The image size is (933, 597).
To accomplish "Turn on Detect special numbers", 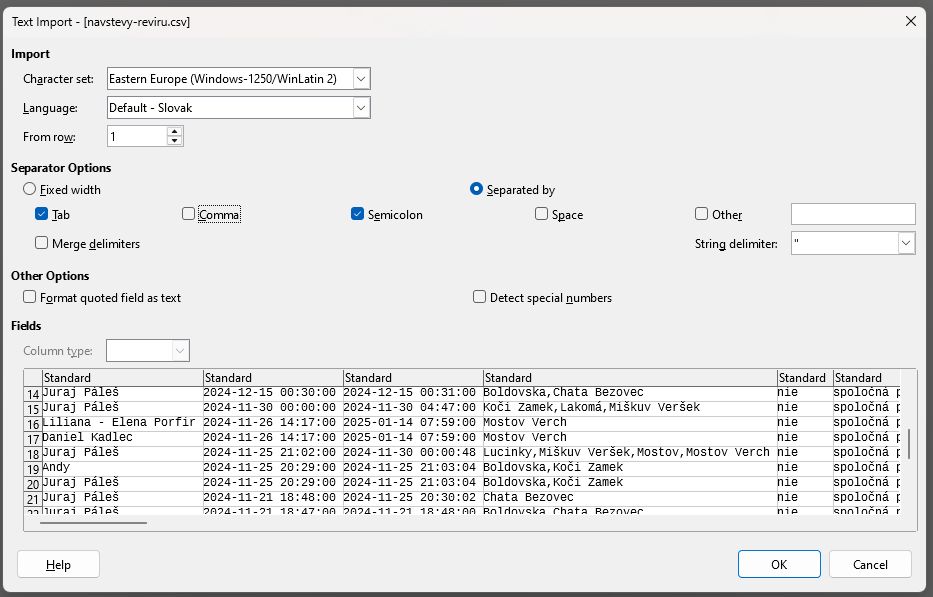I will click(x=480, y=297).
